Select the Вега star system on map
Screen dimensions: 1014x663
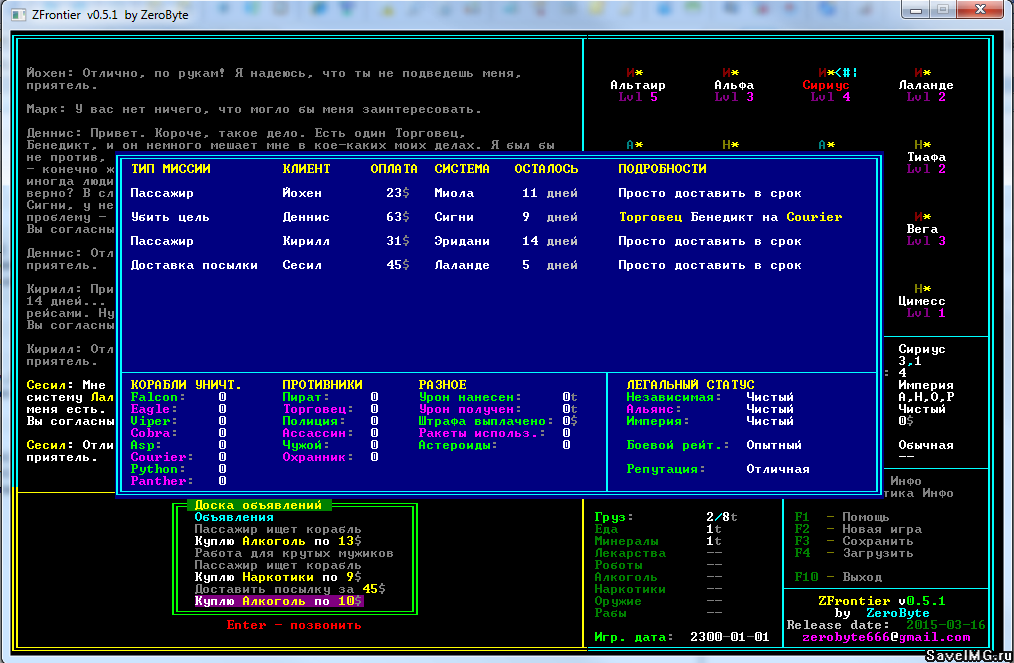coord(921,229)
